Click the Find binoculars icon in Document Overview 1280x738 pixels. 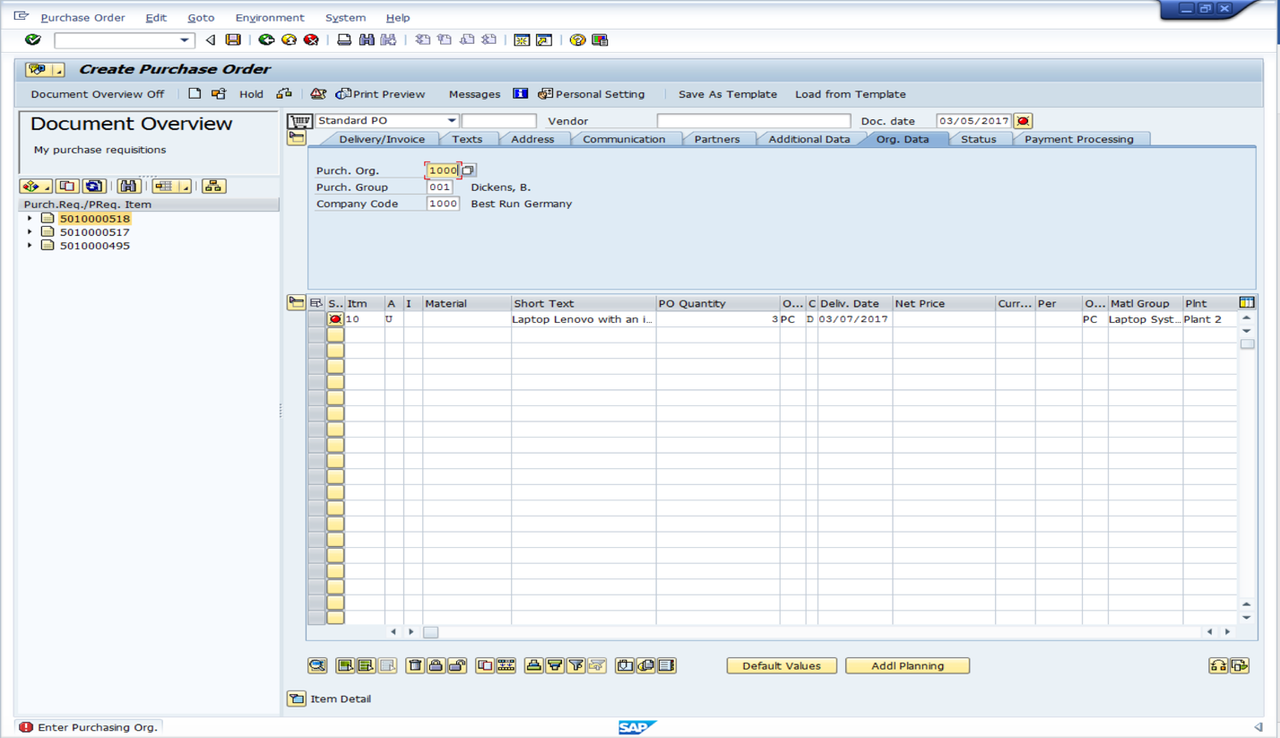(x=128, y=186)
